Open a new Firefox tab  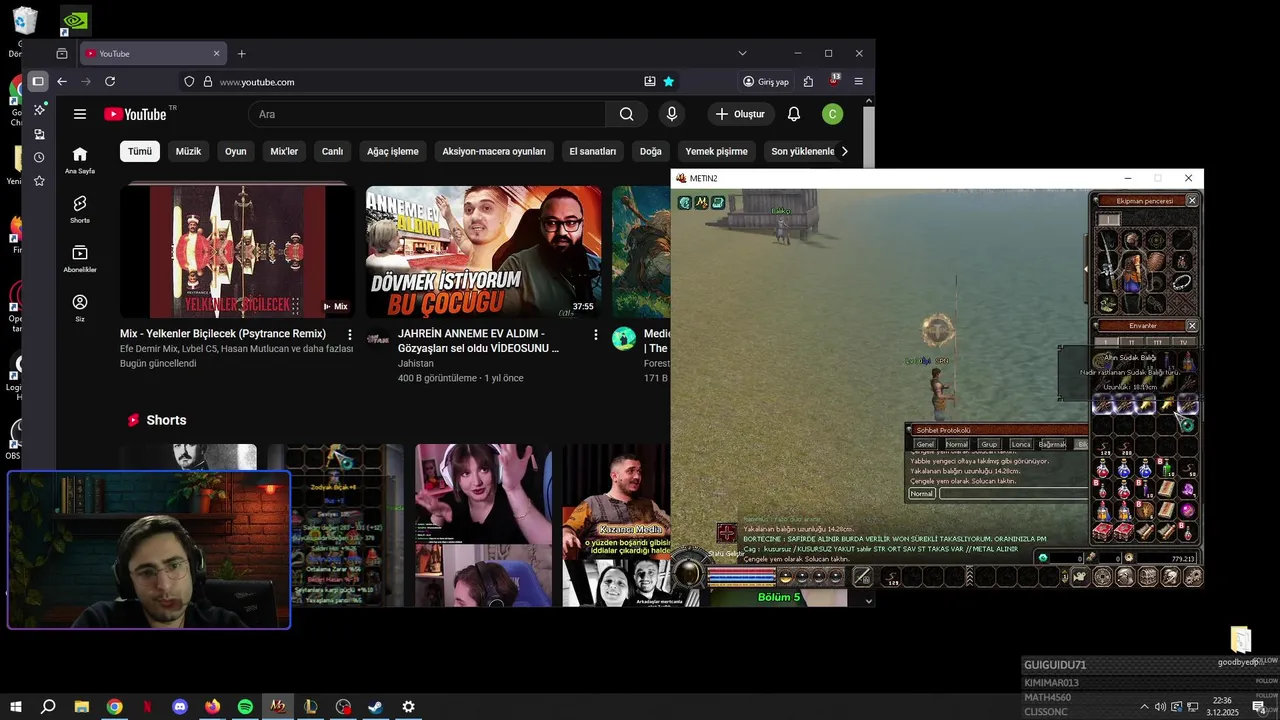(x=241, y=54)
